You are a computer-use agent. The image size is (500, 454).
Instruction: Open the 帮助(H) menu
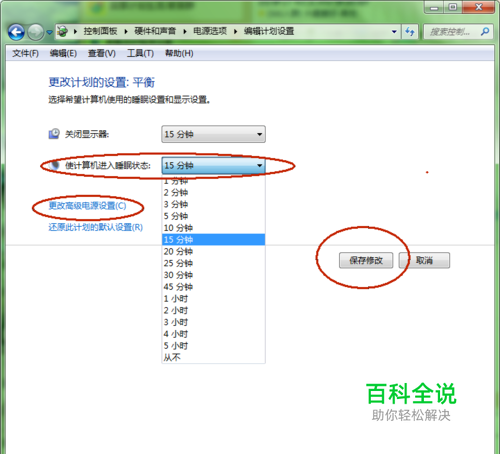[179, 53]
